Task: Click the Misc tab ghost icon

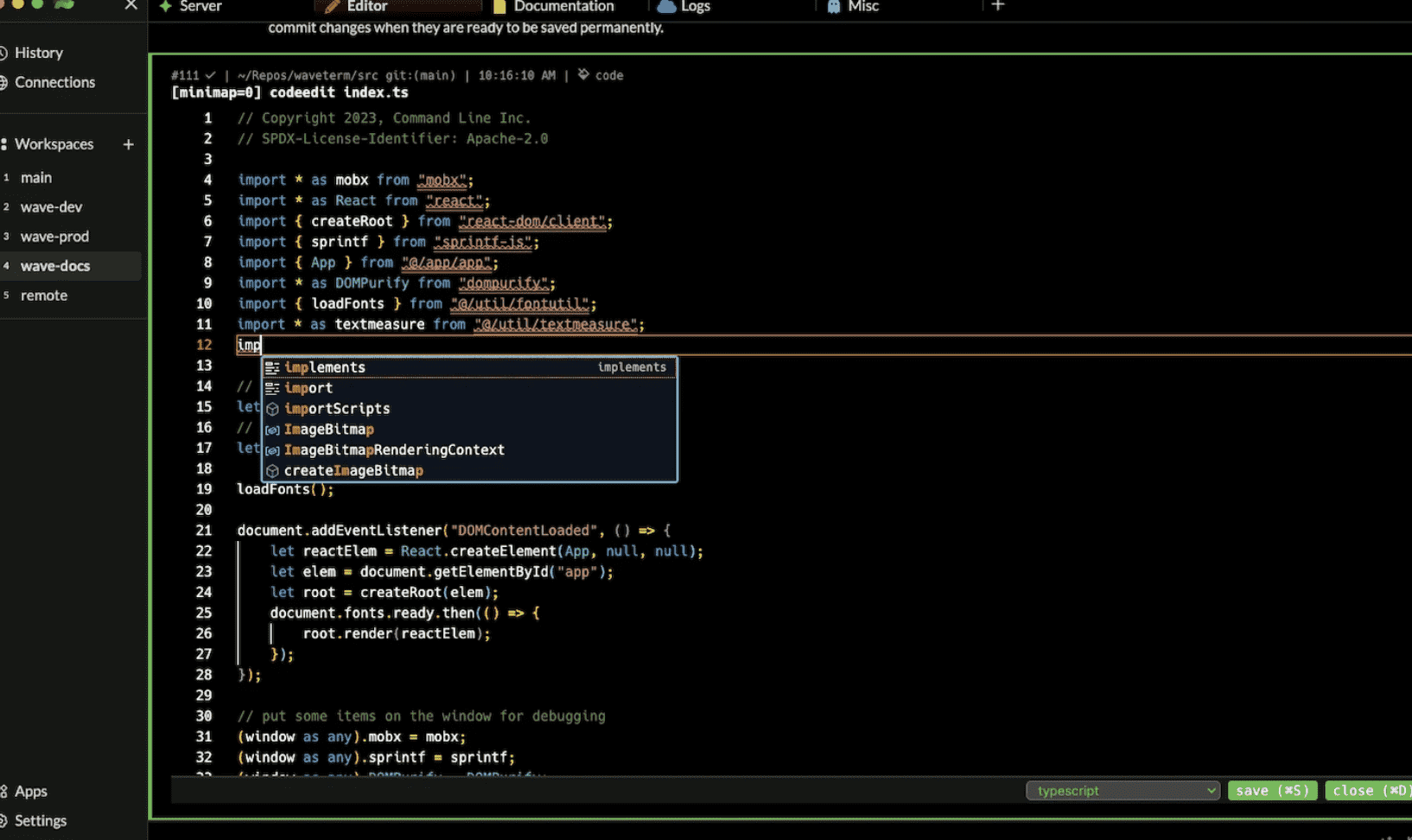Action: [x=833, y=7]
